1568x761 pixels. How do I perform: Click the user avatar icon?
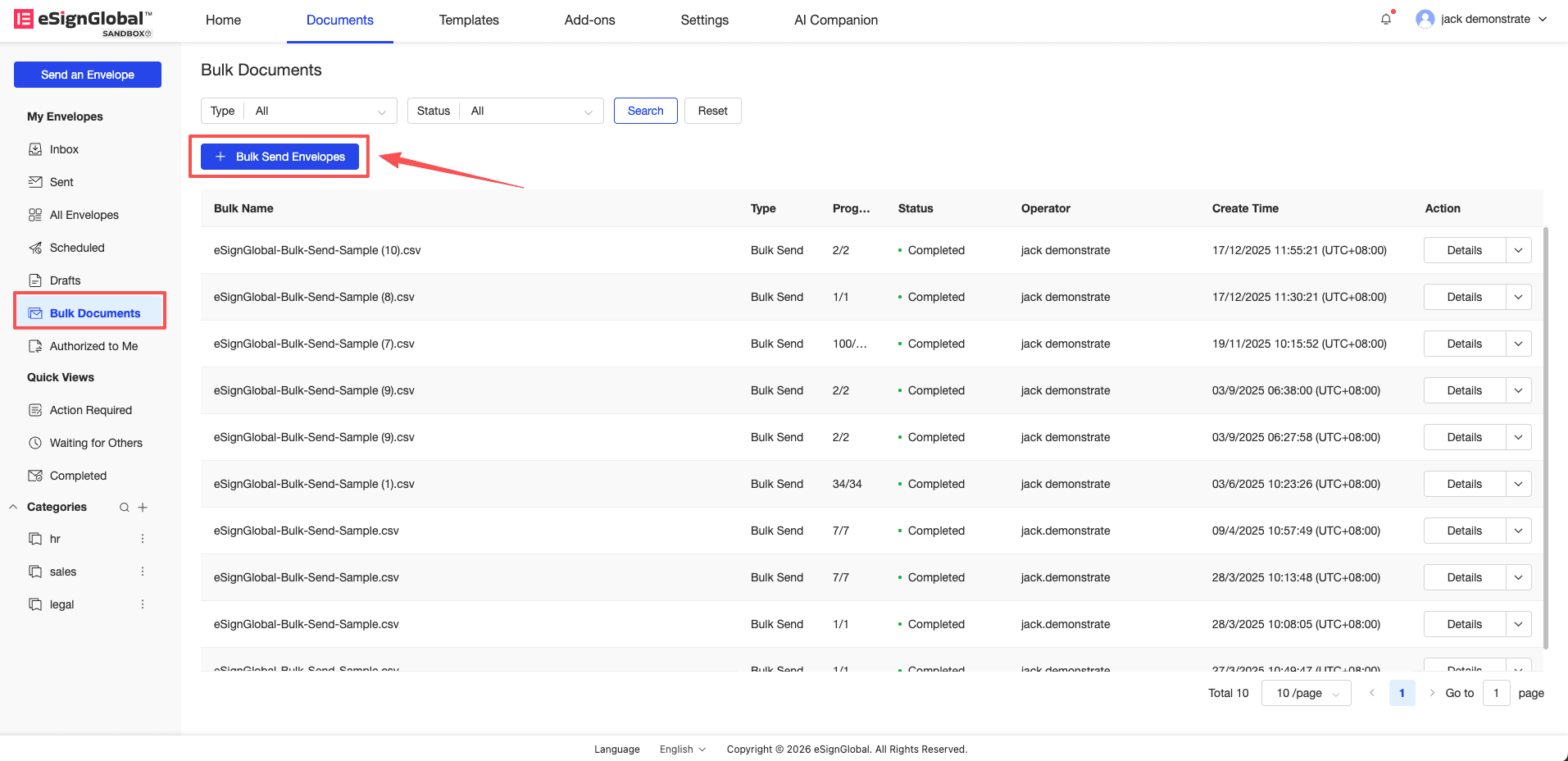tap(1425, 19)
